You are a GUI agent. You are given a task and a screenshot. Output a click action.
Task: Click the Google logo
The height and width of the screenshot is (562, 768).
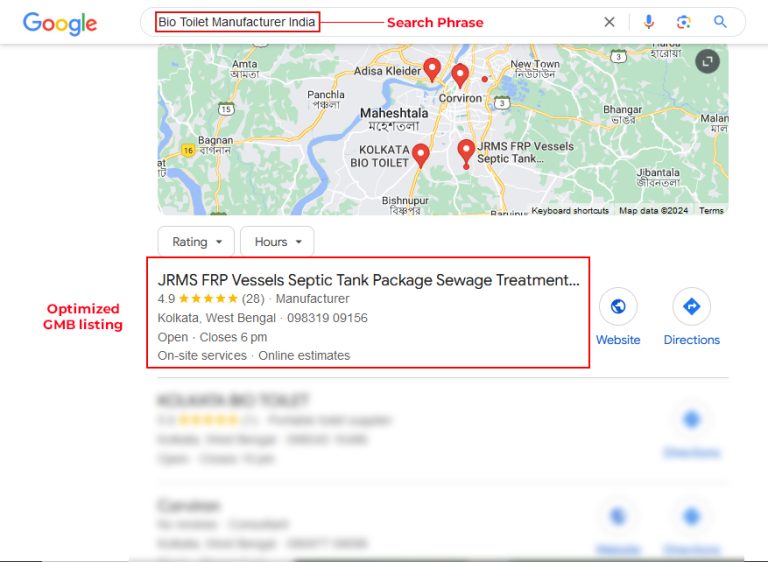point(60,23)
